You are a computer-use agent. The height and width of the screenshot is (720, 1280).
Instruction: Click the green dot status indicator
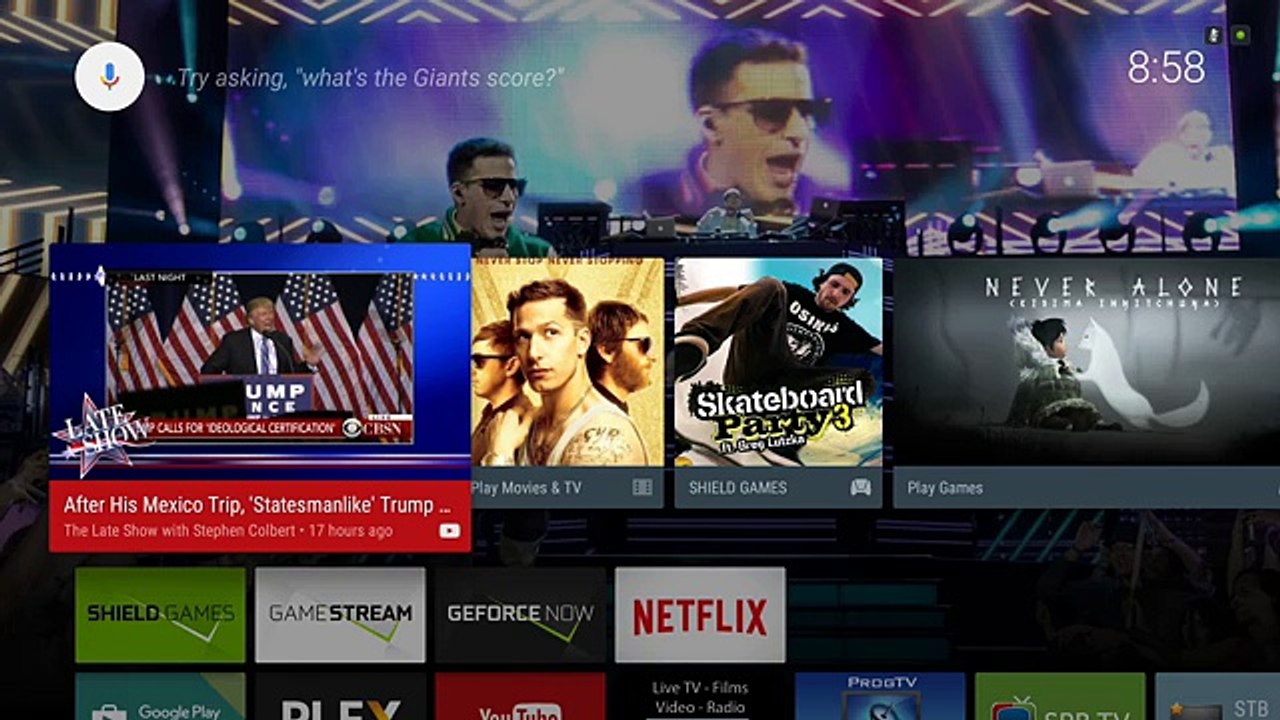click(1240, 35)
